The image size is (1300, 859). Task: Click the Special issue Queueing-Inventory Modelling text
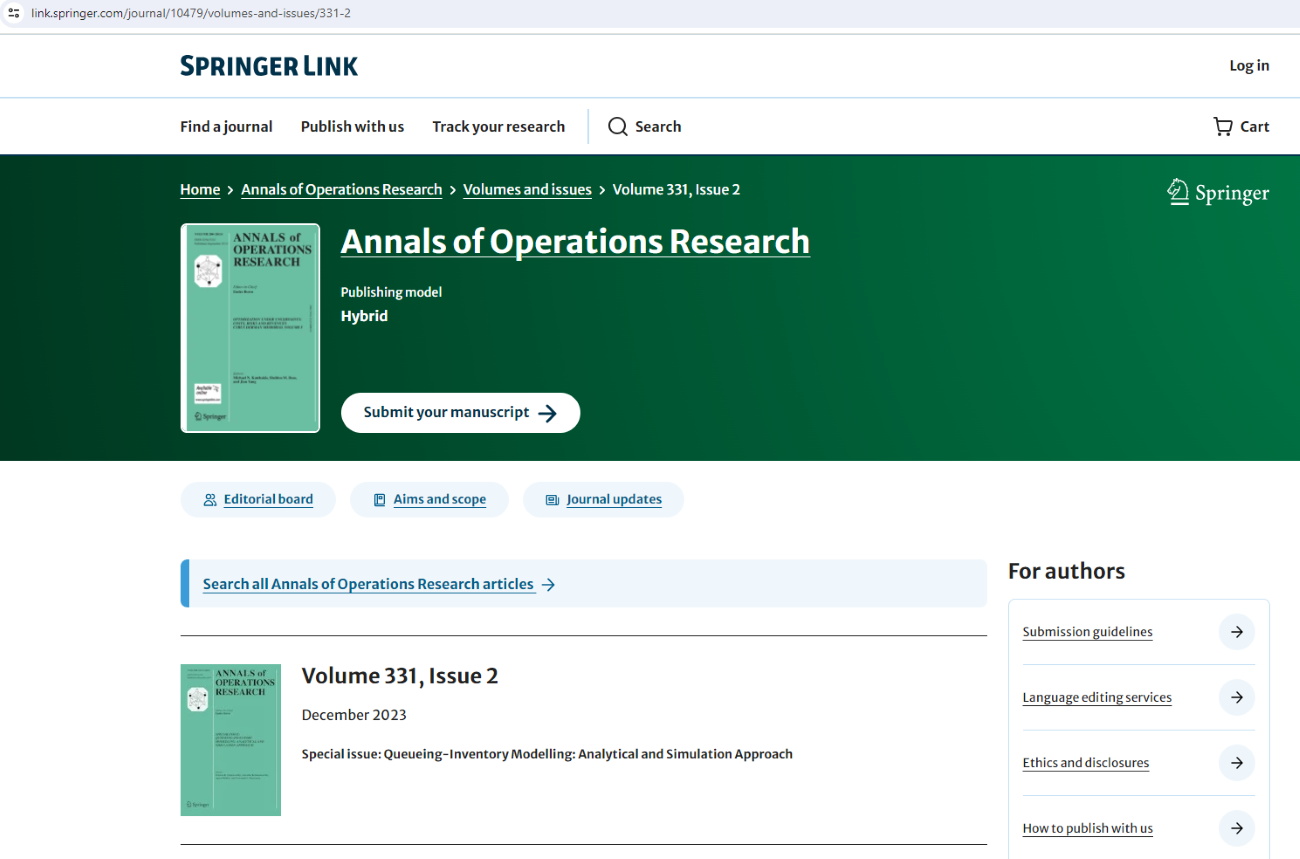coord(547,754)
